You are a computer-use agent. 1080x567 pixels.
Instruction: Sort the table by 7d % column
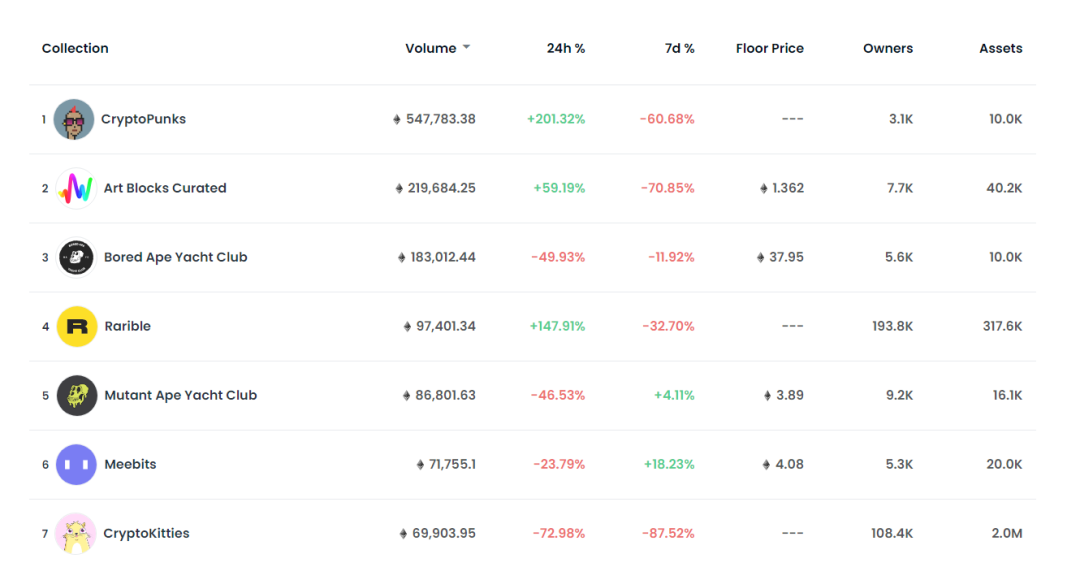679,48
